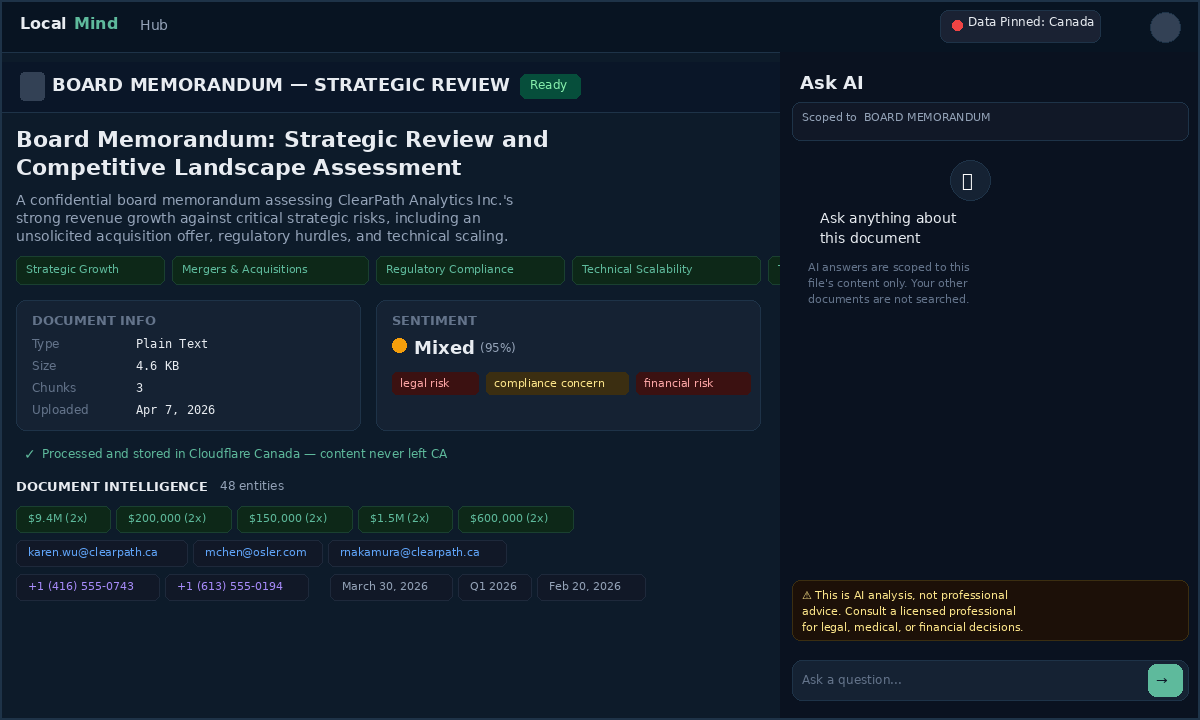Click the March 30, 2026 date chip

pos(391,587)
